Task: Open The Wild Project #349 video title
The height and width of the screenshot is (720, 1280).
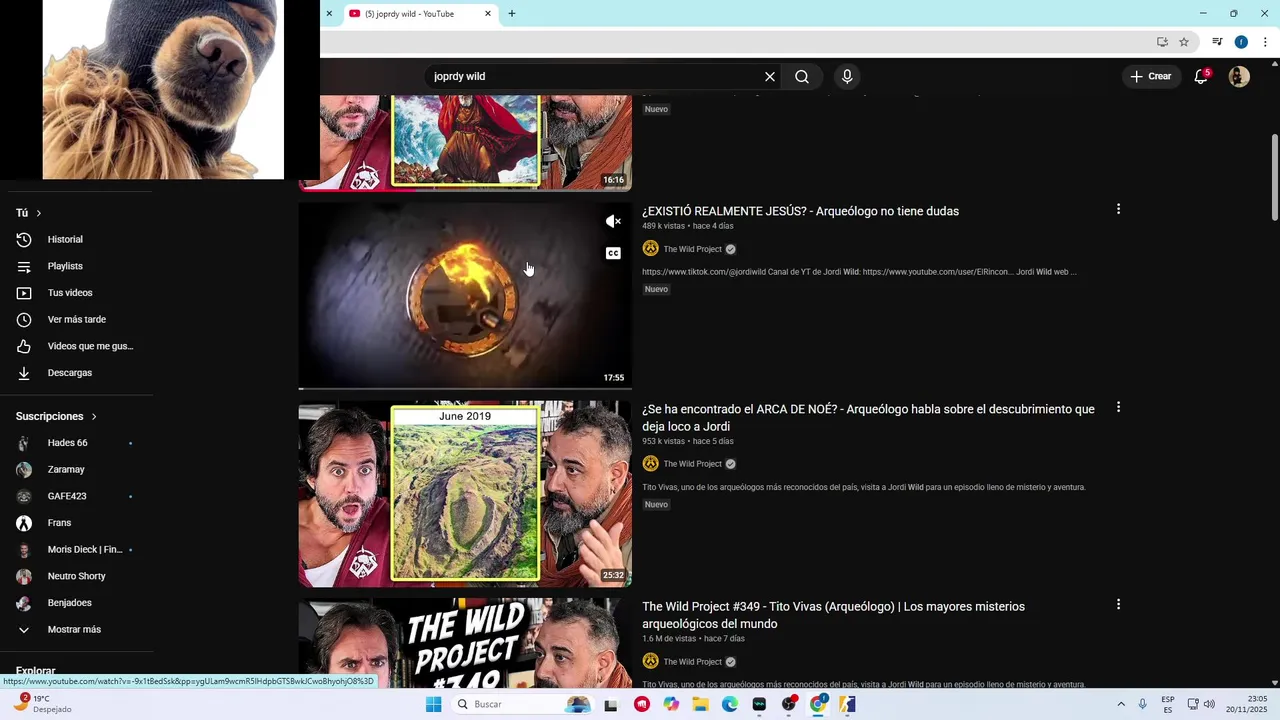Action: point(833,615)
